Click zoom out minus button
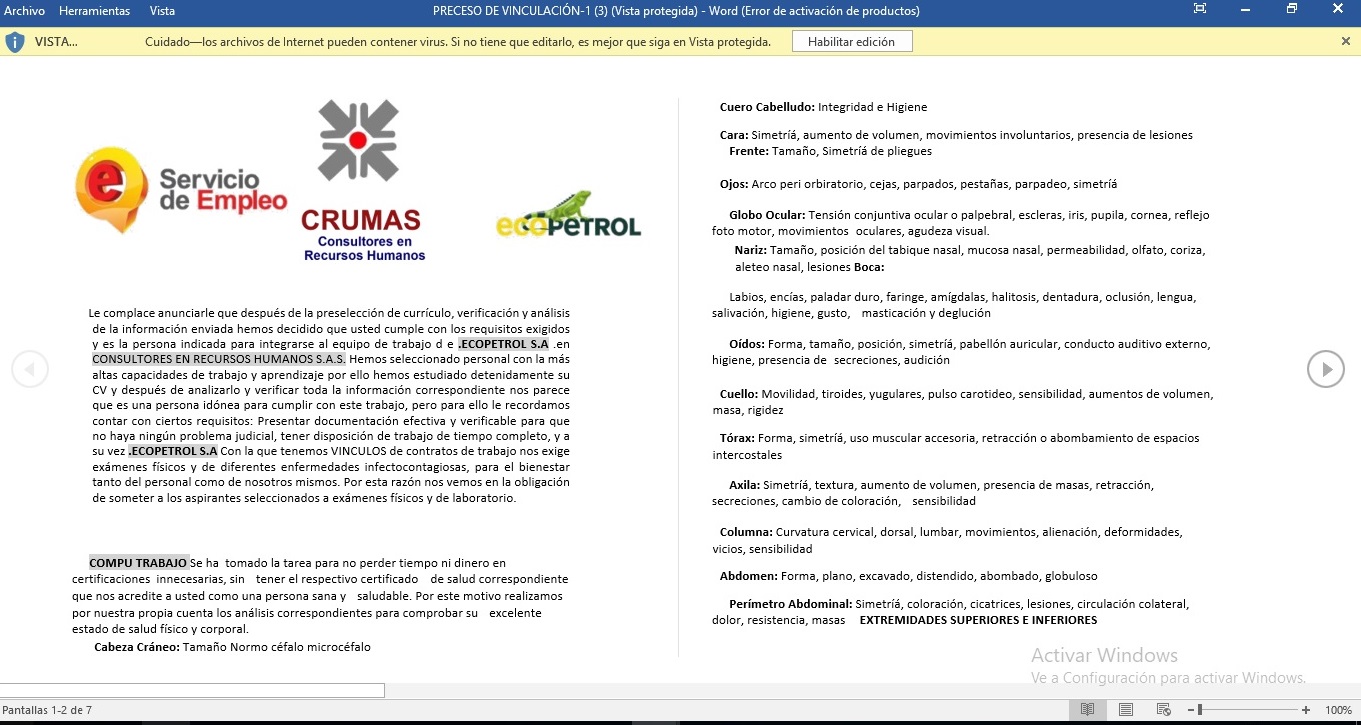1361x725 pixels. coord(1191,710)
